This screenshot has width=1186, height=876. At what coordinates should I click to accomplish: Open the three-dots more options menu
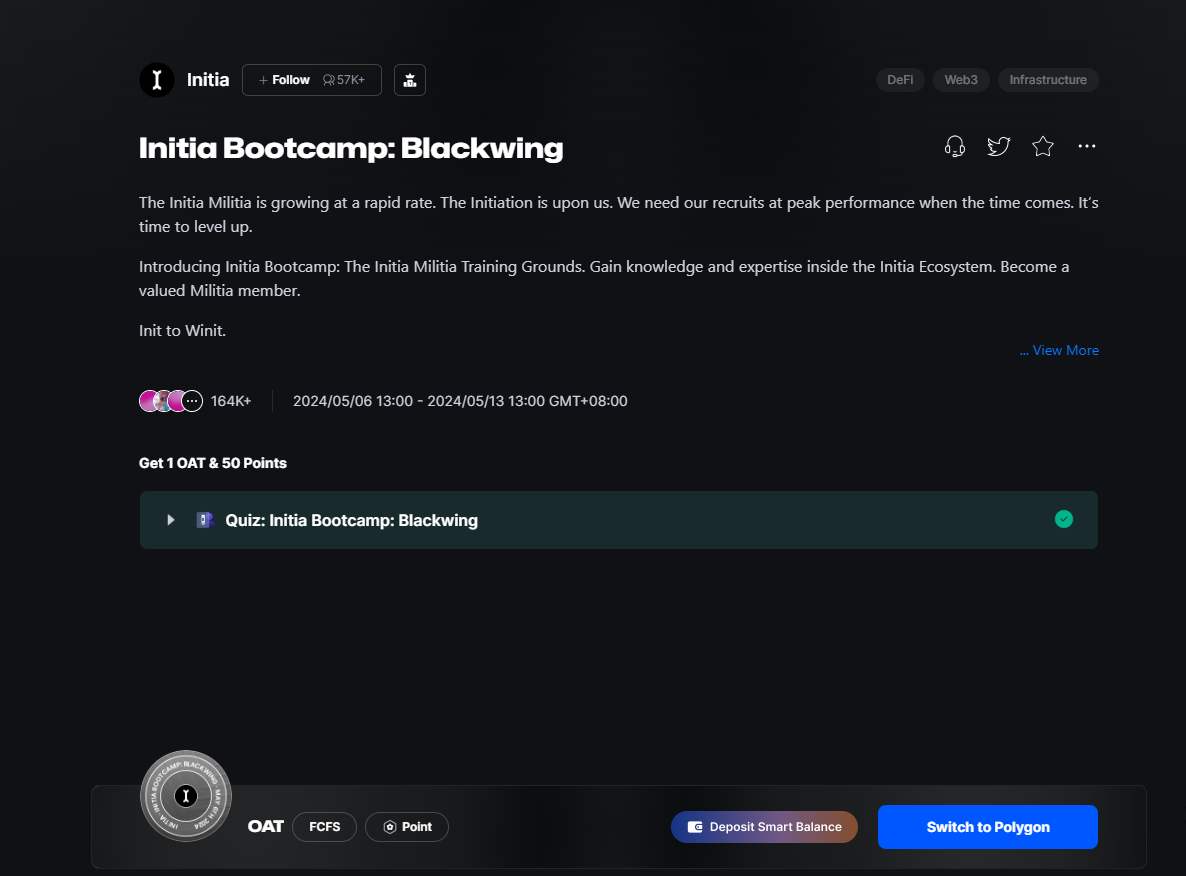click(x=1087, y=146)
